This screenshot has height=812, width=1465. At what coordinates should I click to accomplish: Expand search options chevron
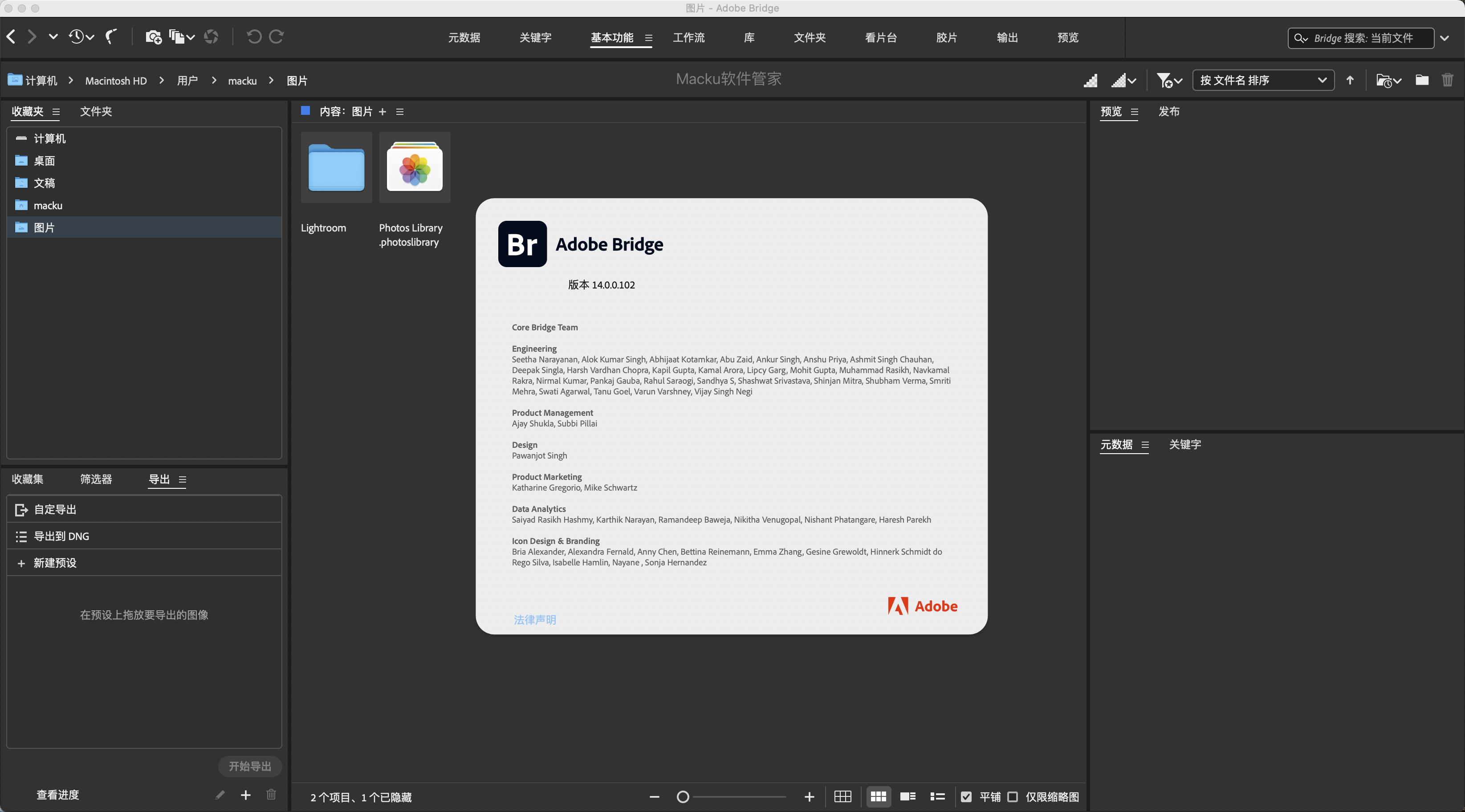pyautogui.click(x=1445, y=38)
